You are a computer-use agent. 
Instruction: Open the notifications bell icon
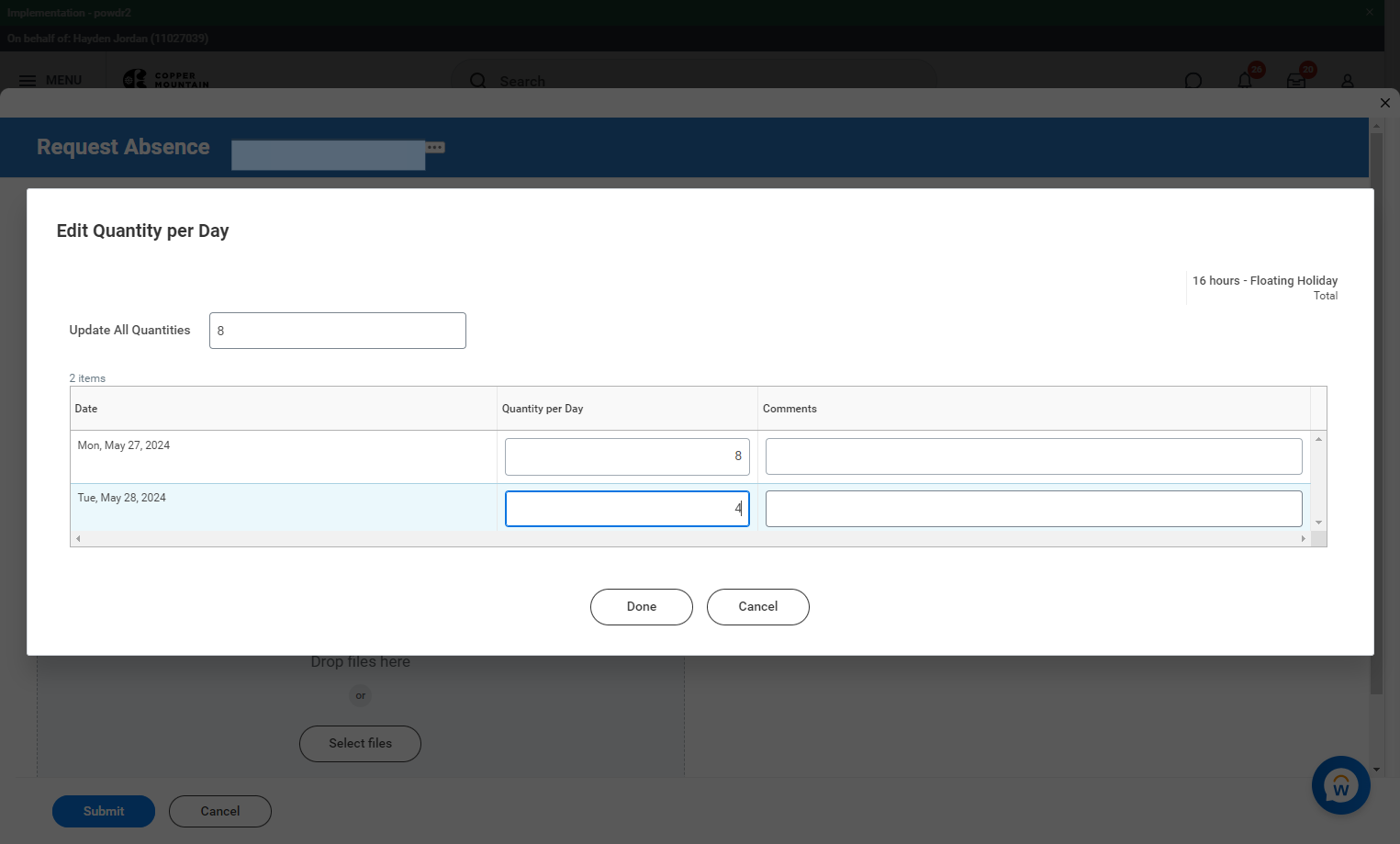point(1245,81)
